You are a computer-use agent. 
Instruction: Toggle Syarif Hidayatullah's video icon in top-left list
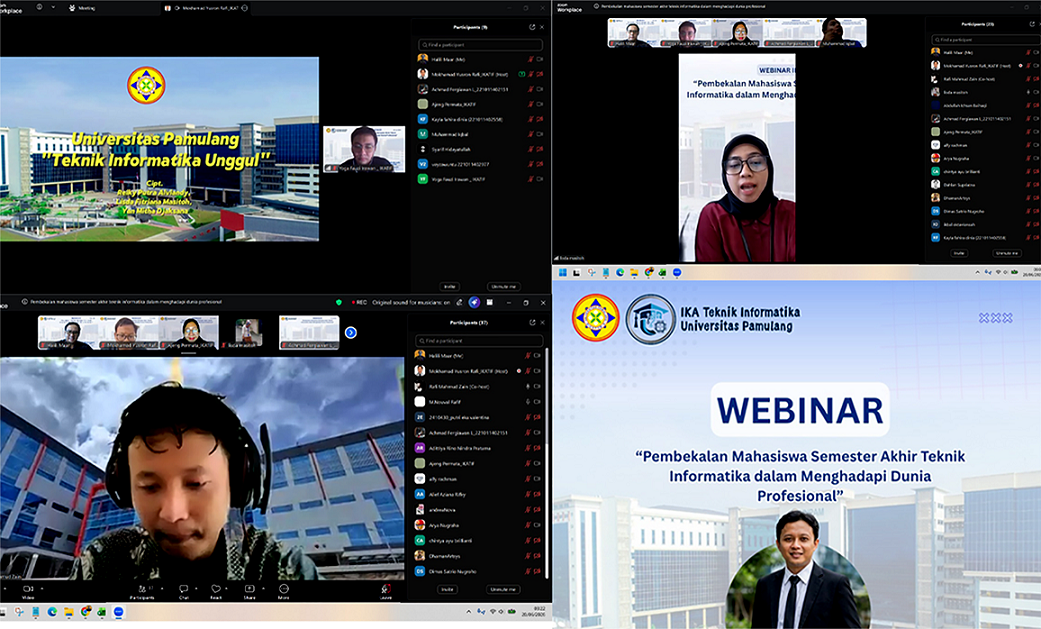[540, 149]
